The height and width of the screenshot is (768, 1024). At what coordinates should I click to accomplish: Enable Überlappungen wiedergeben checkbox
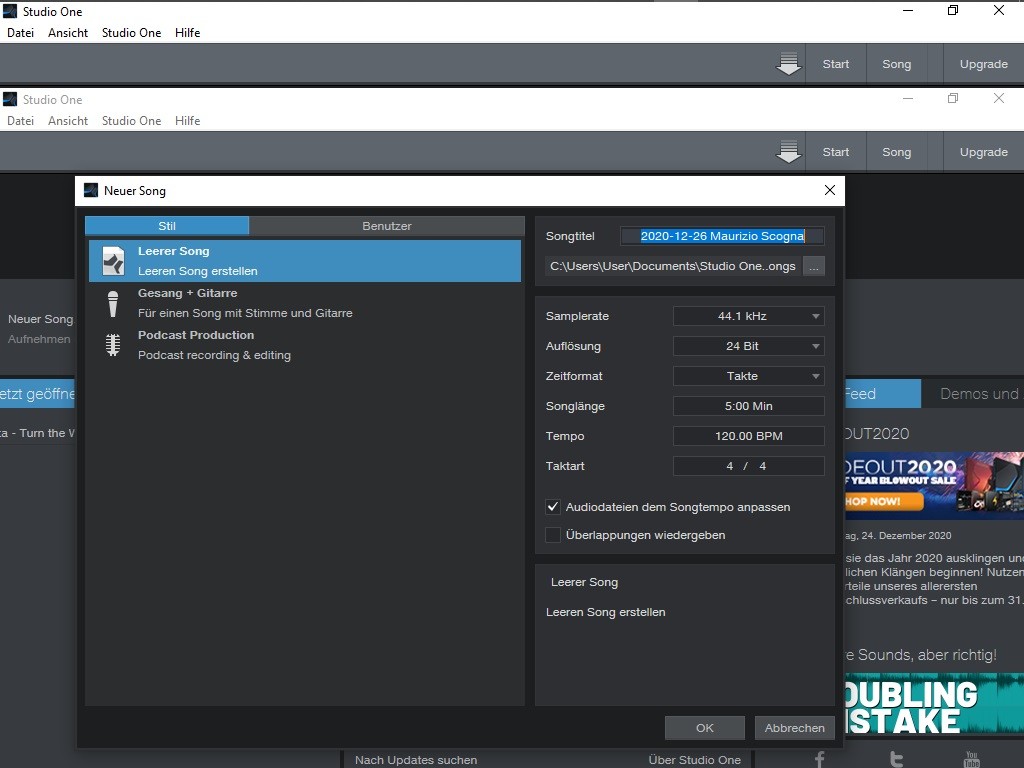[x=553, y=535]
